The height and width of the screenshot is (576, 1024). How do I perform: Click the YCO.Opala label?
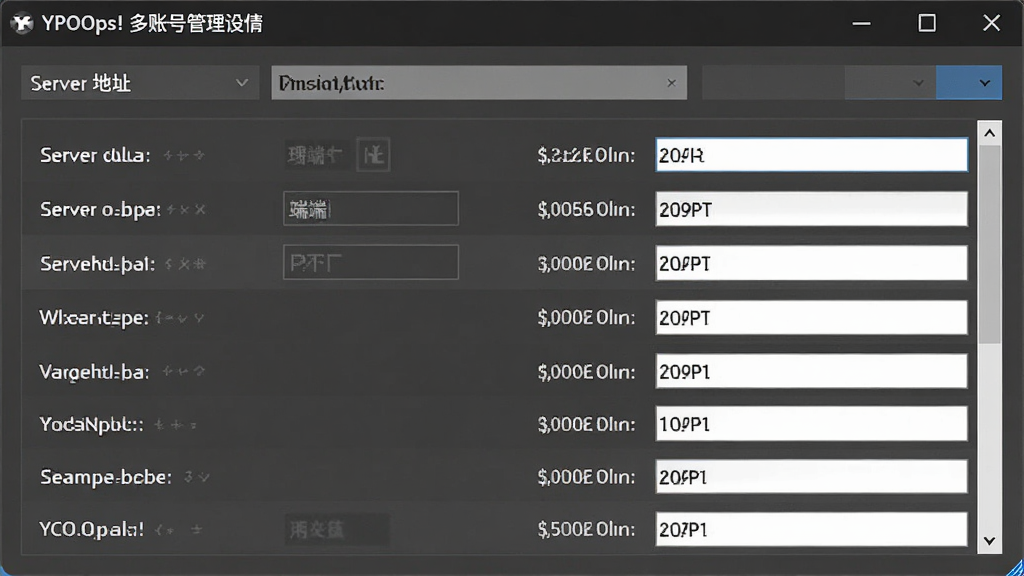(x=91, y=529)
